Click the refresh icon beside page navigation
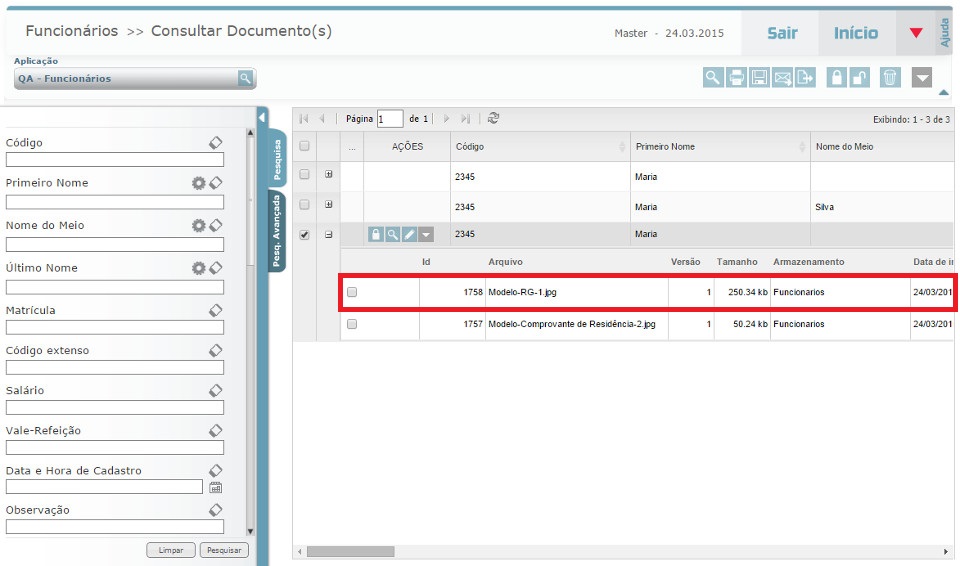Image resolution: width=960 pixels, height=566 pixels. (493, 118)
